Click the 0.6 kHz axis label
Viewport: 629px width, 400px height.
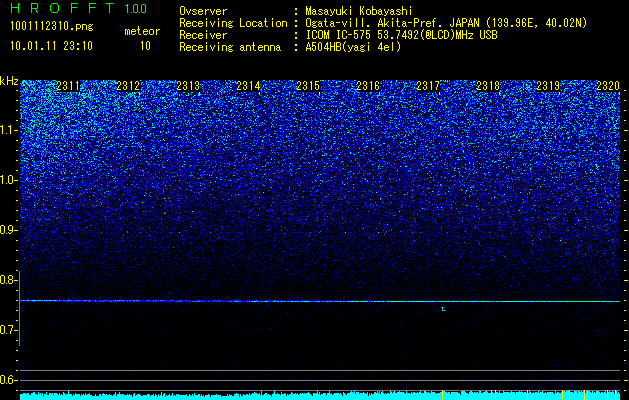click(x=8, y=380)
